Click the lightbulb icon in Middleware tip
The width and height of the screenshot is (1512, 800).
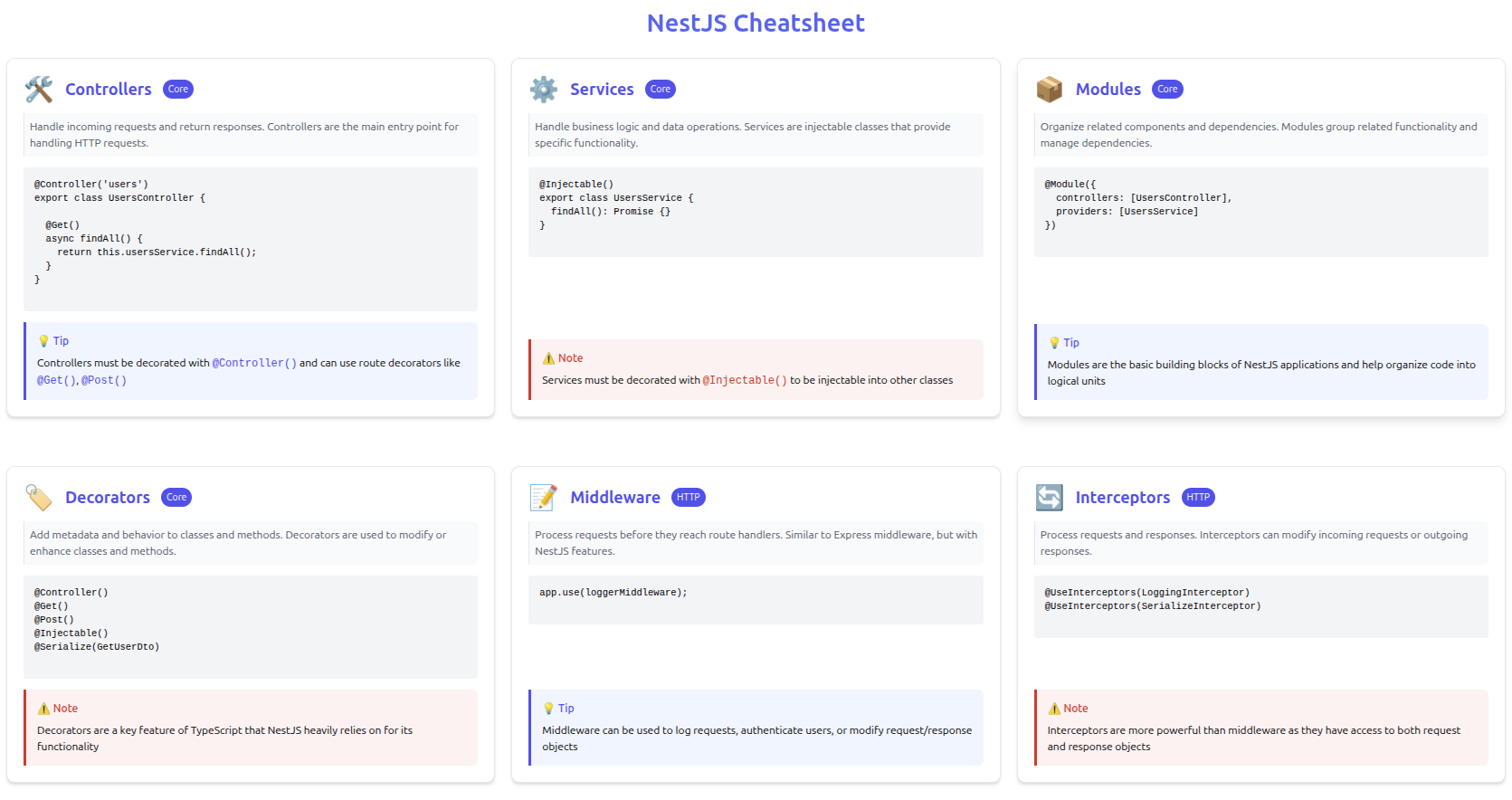click(548, 709)
